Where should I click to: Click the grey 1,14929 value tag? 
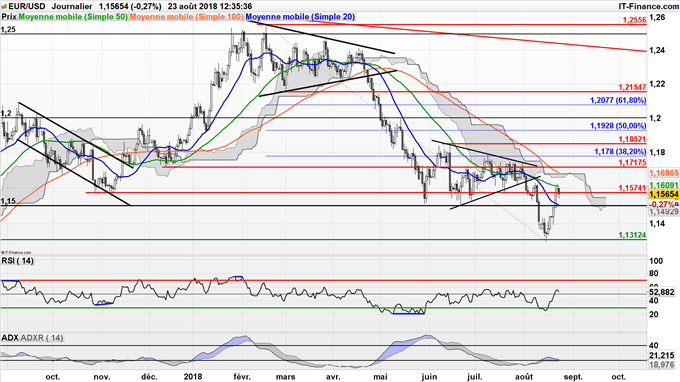click(x=664, y=212)
